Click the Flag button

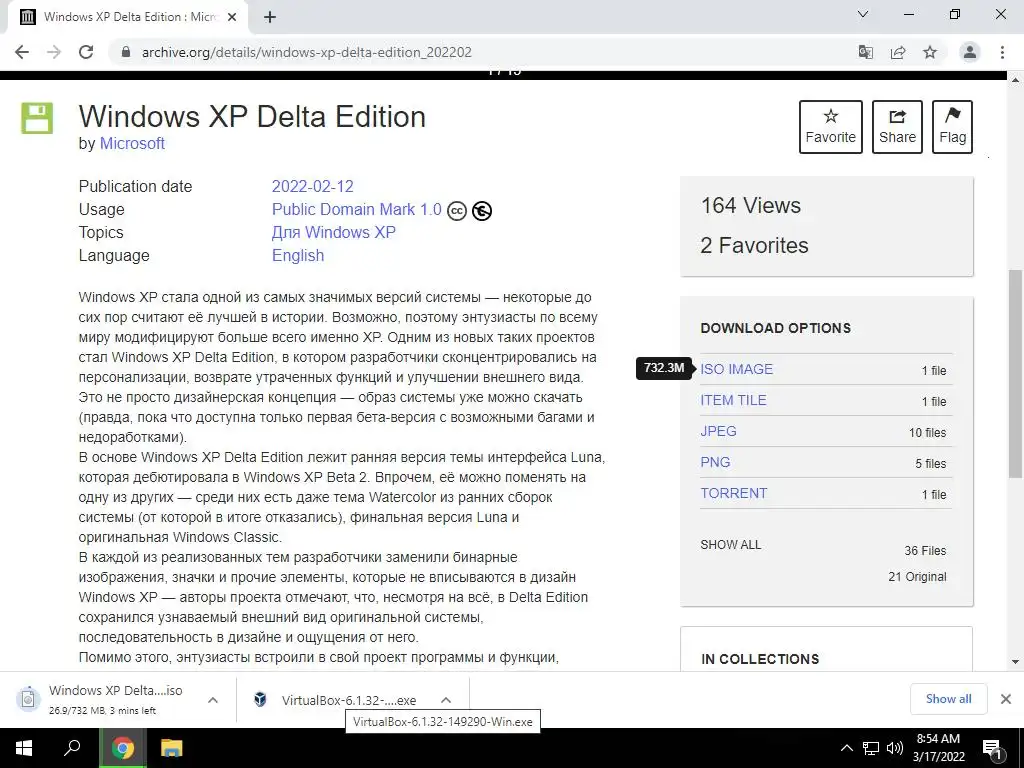click(952, 127)
